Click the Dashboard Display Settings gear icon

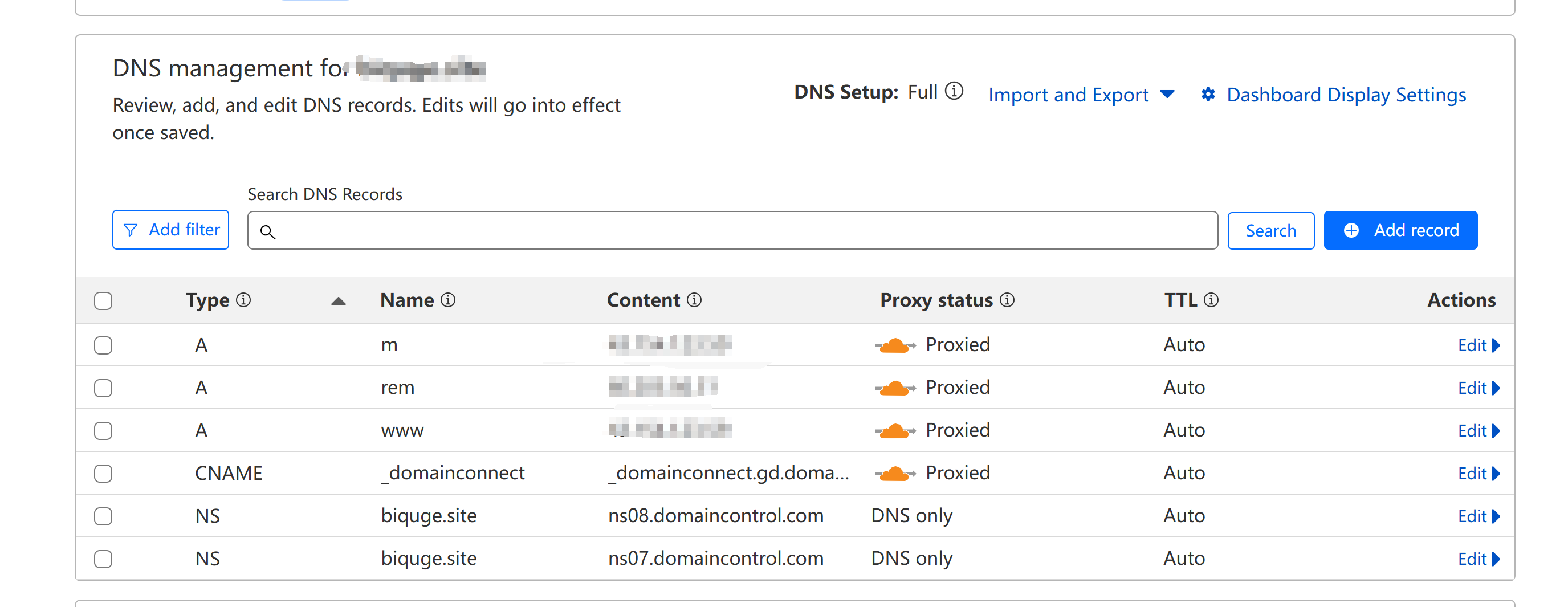[x=1208, y=95]
